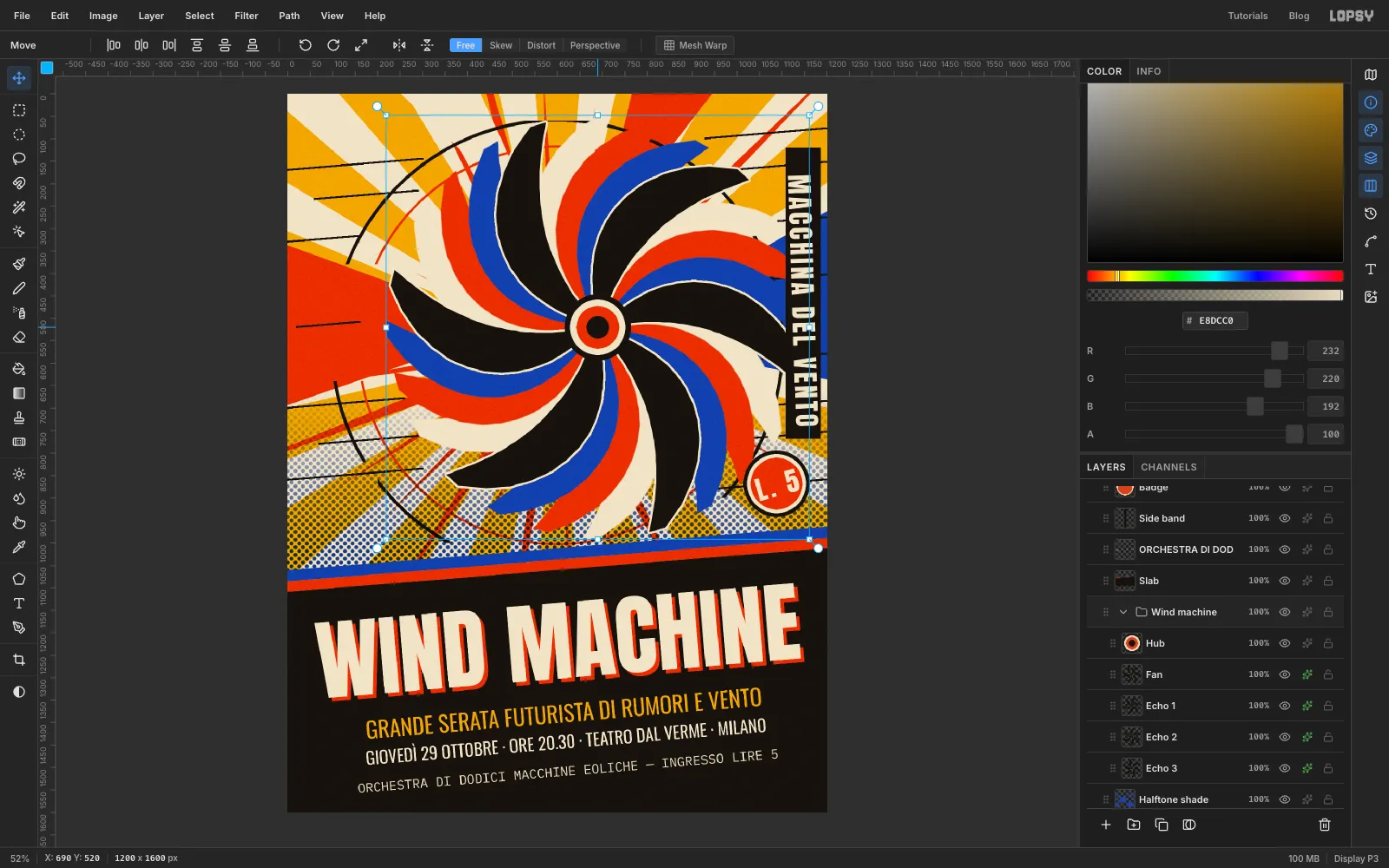The width and height of the screenshot is (1389, 868).
Task: Add a new layer with plus icon
Action: 1106,825
